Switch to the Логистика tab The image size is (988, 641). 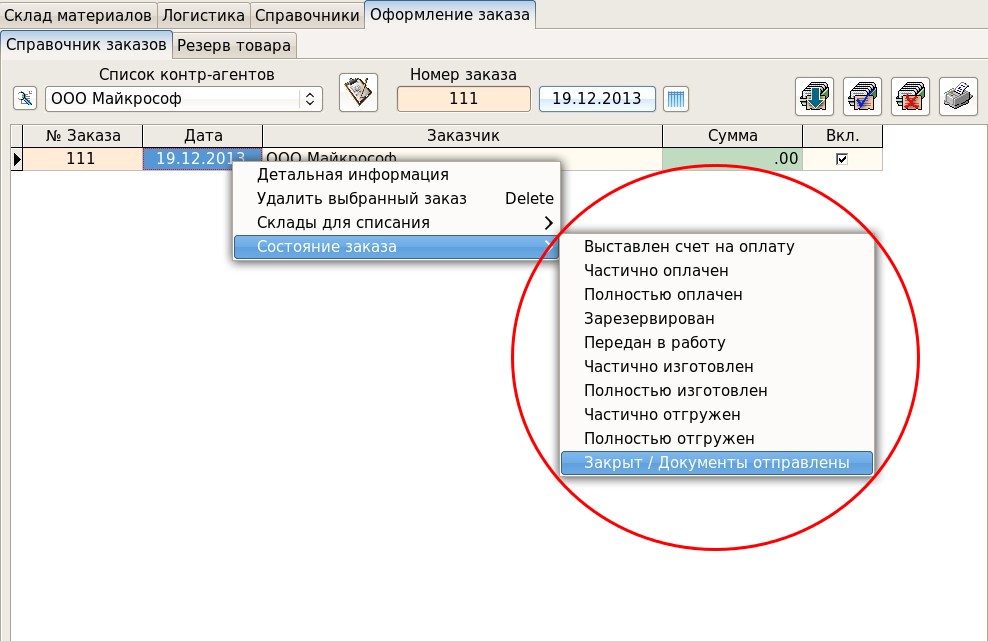pos(204,15)
